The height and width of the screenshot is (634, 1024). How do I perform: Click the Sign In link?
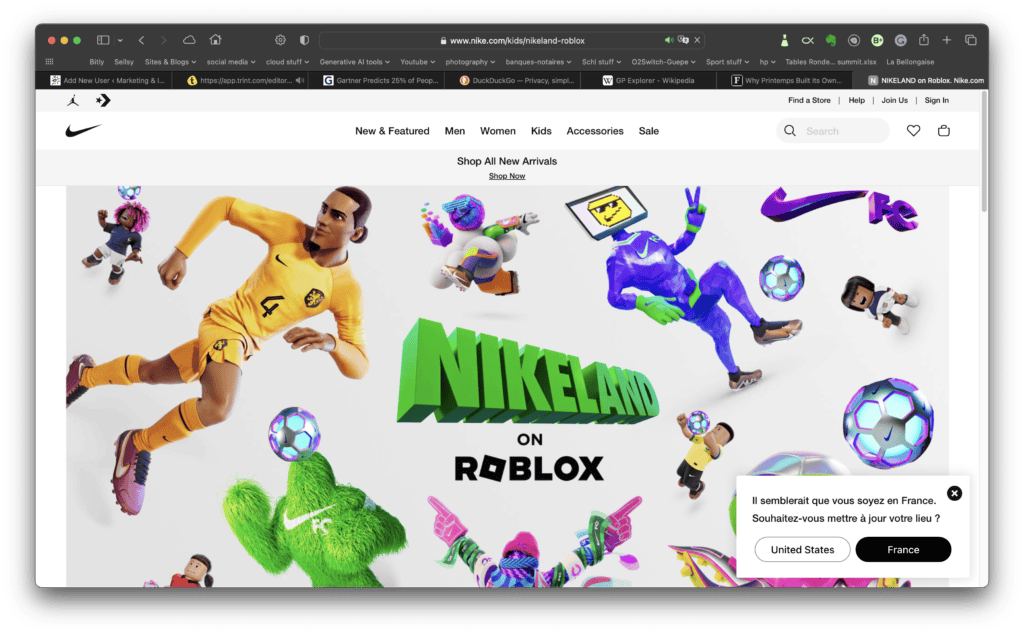tap(936, 101)
